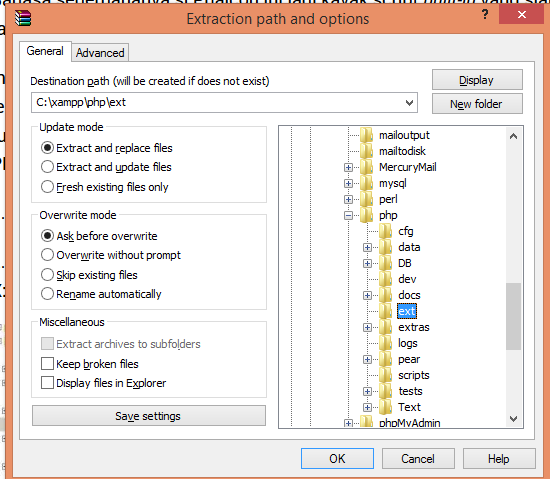The width and height of the screenshot is (550, 479).
Task: Select the MercuryMail tree item label
Action: pyautogui.click(x=408, y=167)
